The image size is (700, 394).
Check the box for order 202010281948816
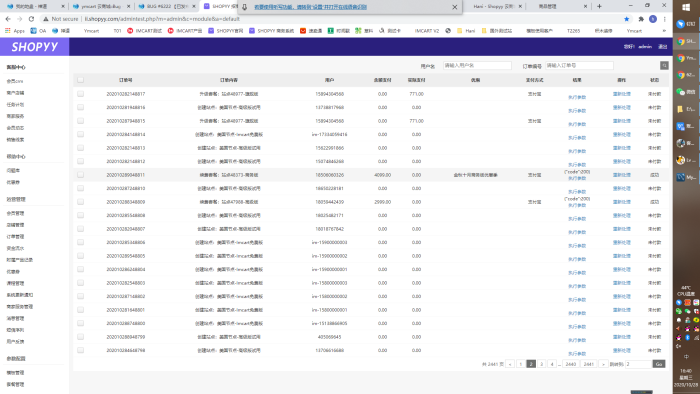(x=80, y=107)
